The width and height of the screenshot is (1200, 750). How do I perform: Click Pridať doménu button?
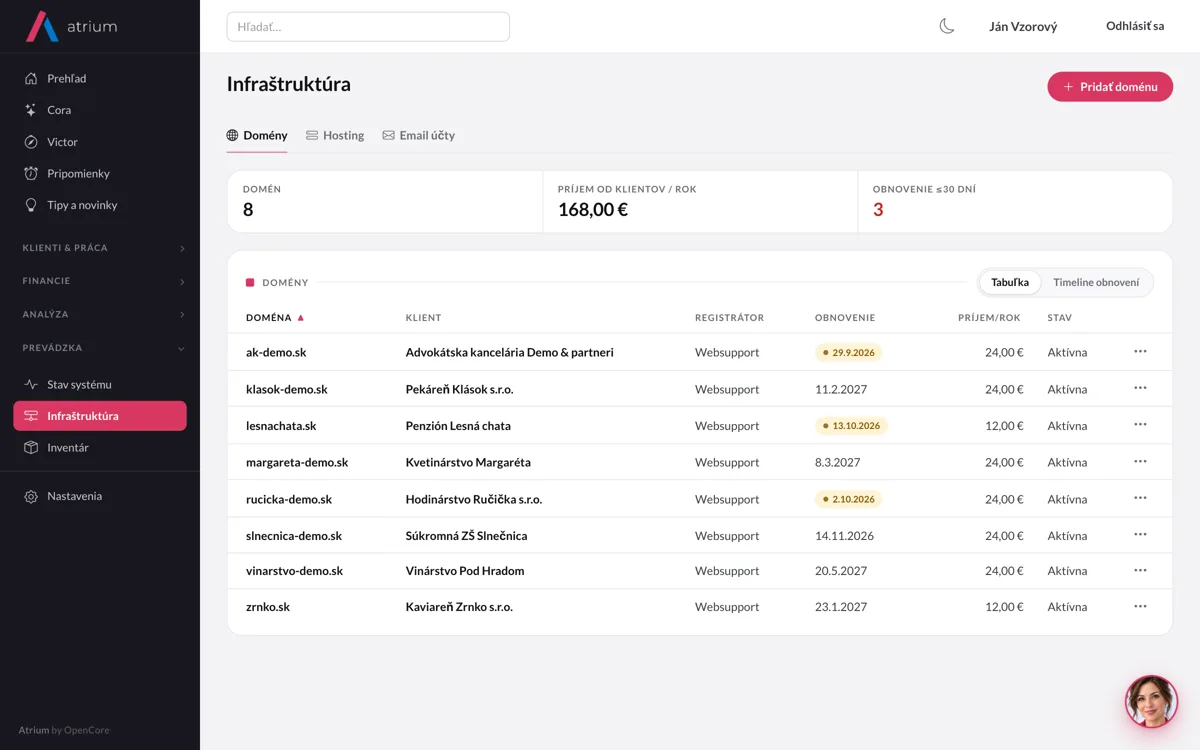coord(1110,87)
